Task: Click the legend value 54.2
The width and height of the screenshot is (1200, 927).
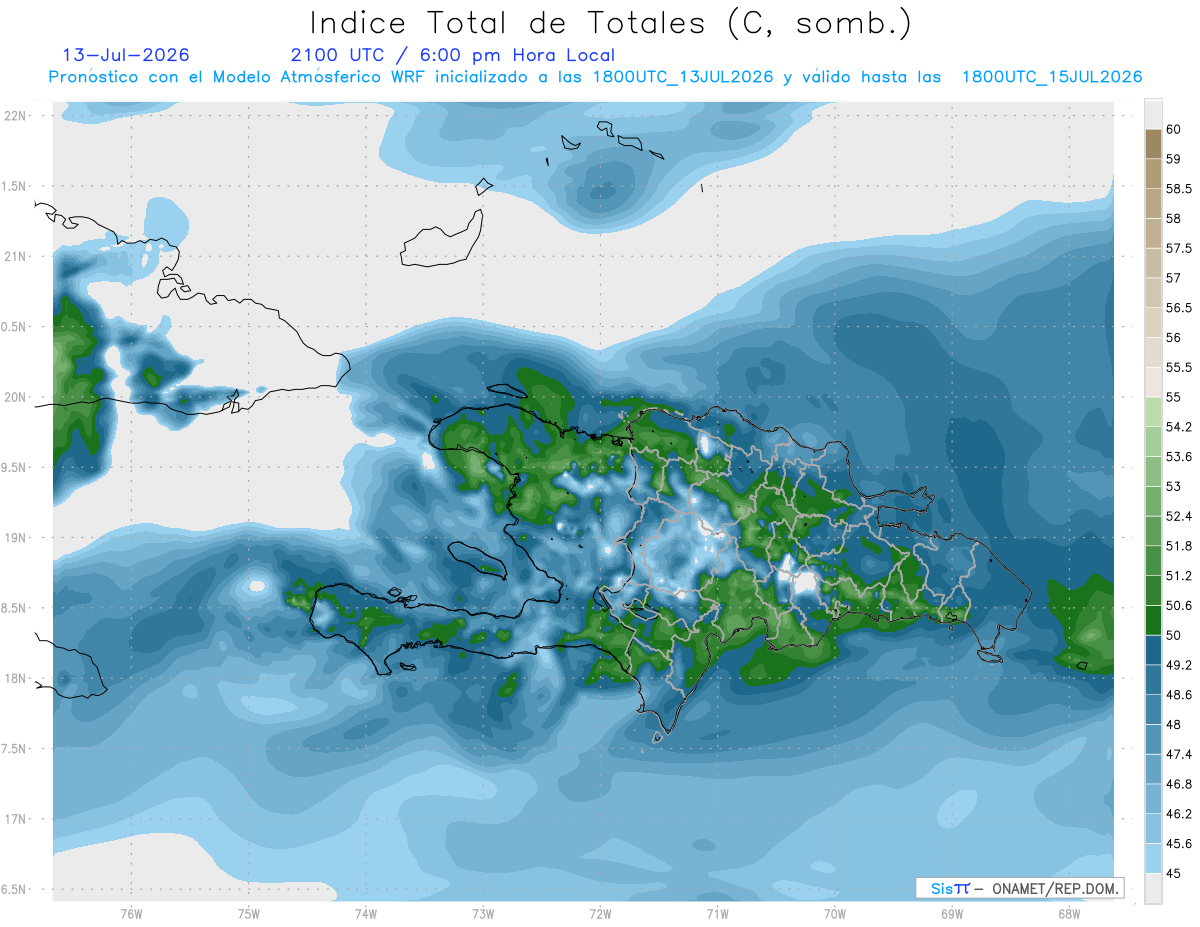Action: click(1178, 427)
